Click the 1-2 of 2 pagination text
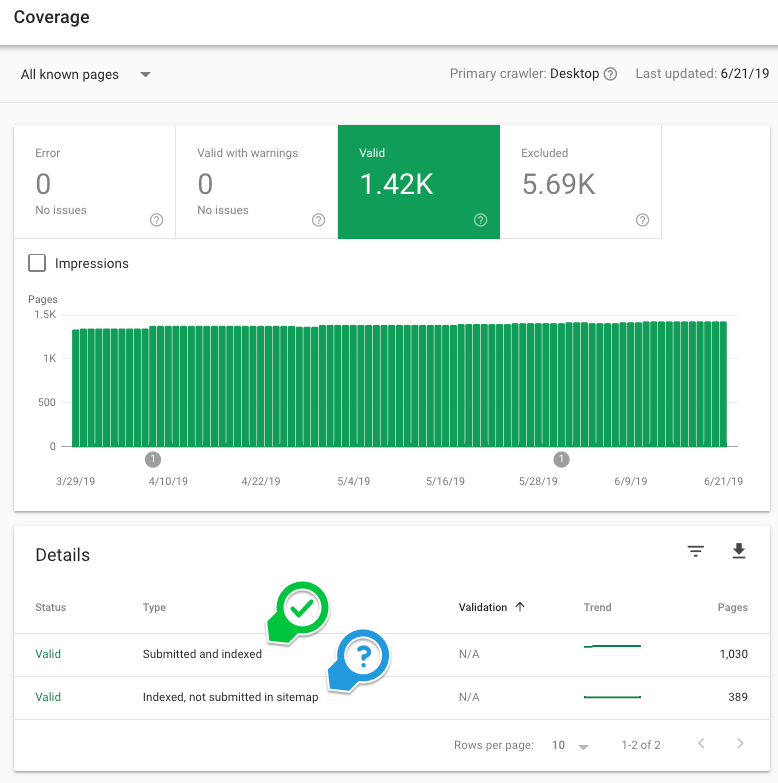778x783 pixels. [641, 745]
